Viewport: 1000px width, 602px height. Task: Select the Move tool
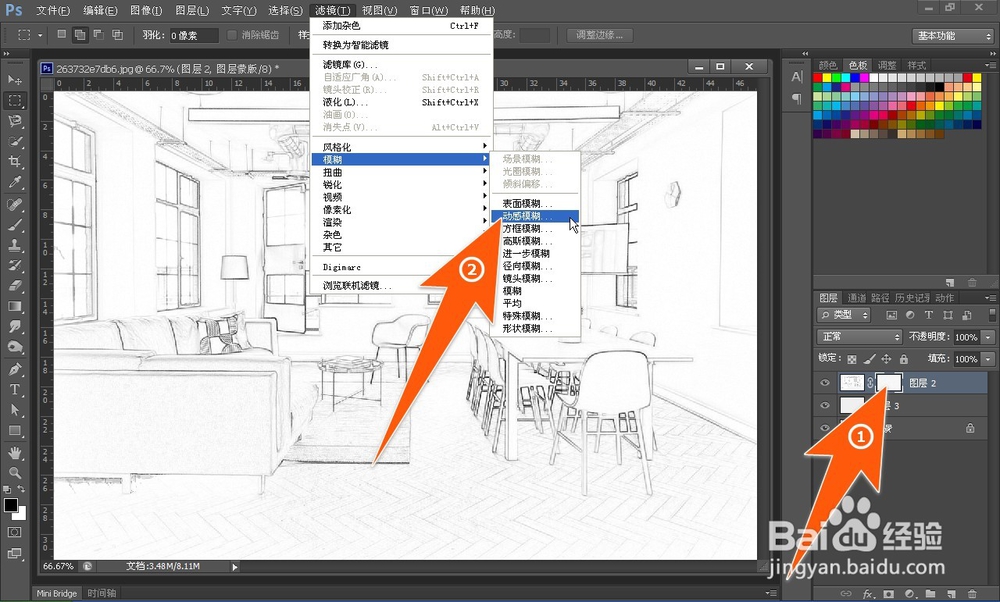tap(15, 80)
